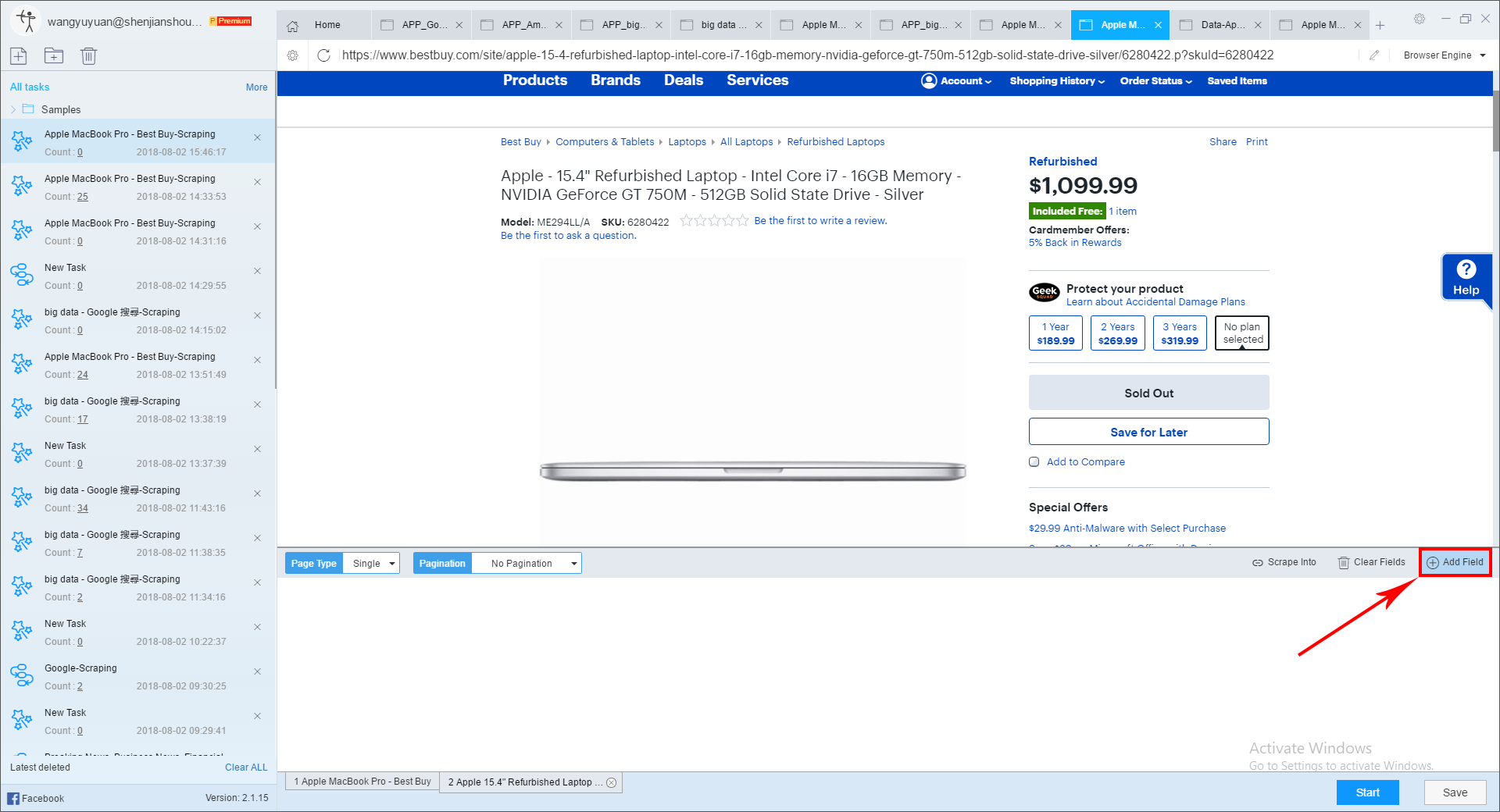Click Clear Fields trash icon

coord(1344,563)
